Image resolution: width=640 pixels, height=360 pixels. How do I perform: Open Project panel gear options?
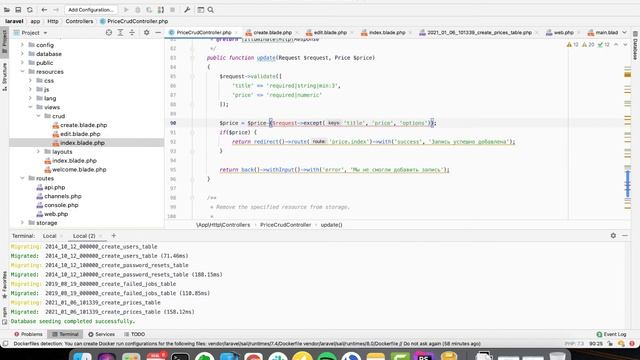(147, 32)
